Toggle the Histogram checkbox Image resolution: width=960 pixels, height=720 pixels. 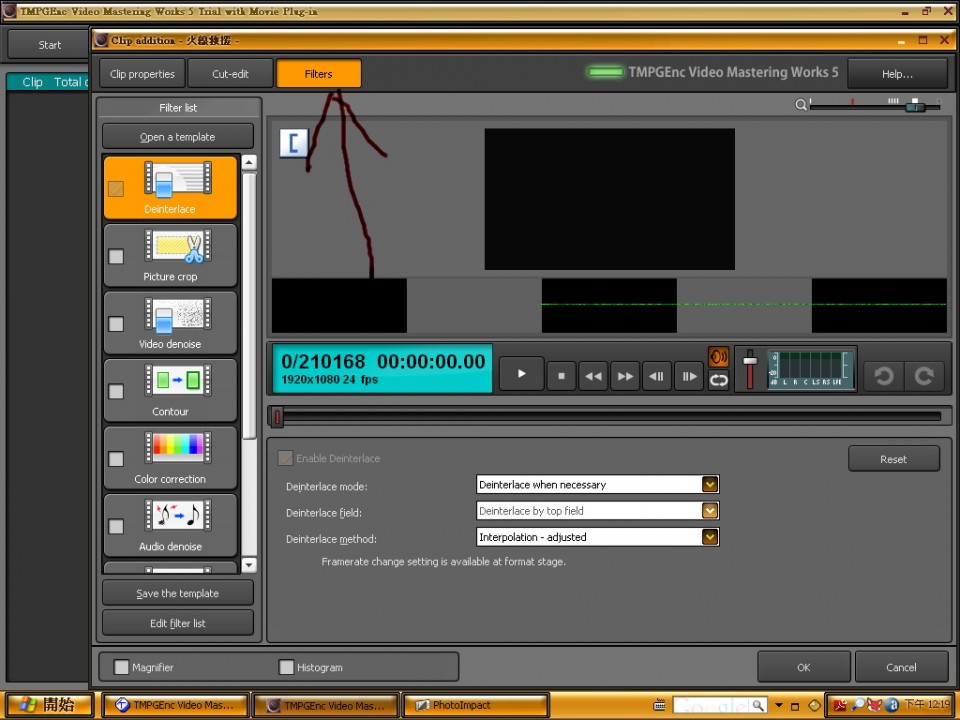coord(287,667)
